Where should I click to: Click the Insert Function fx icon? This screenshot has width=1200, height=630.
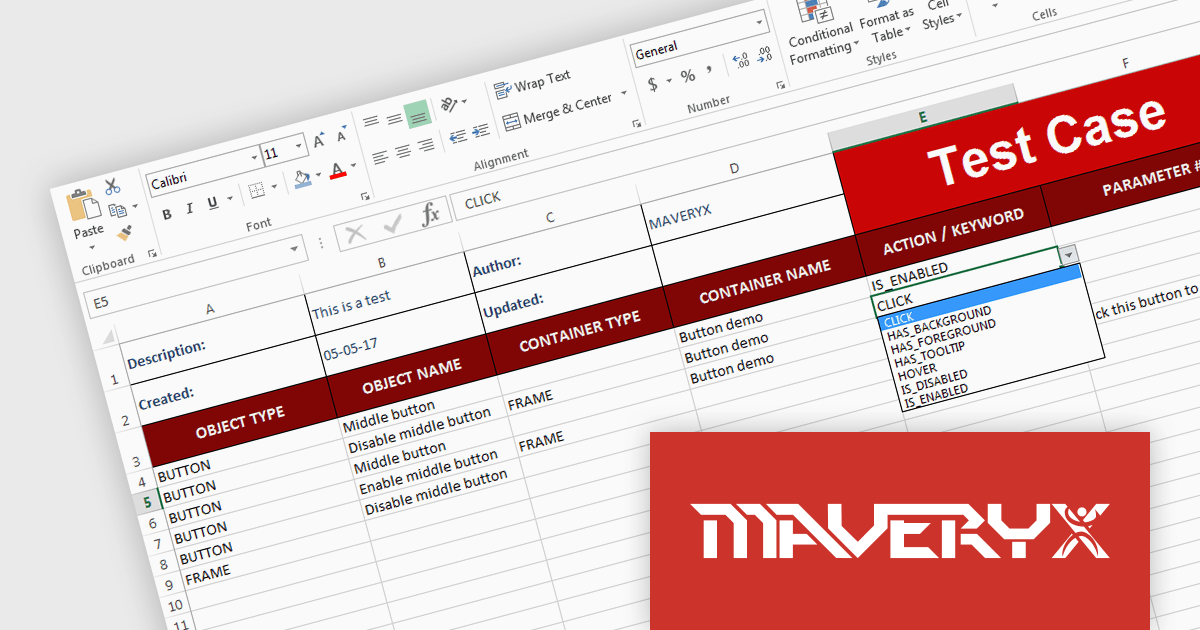pyautogui.click(x=431, y=215)
